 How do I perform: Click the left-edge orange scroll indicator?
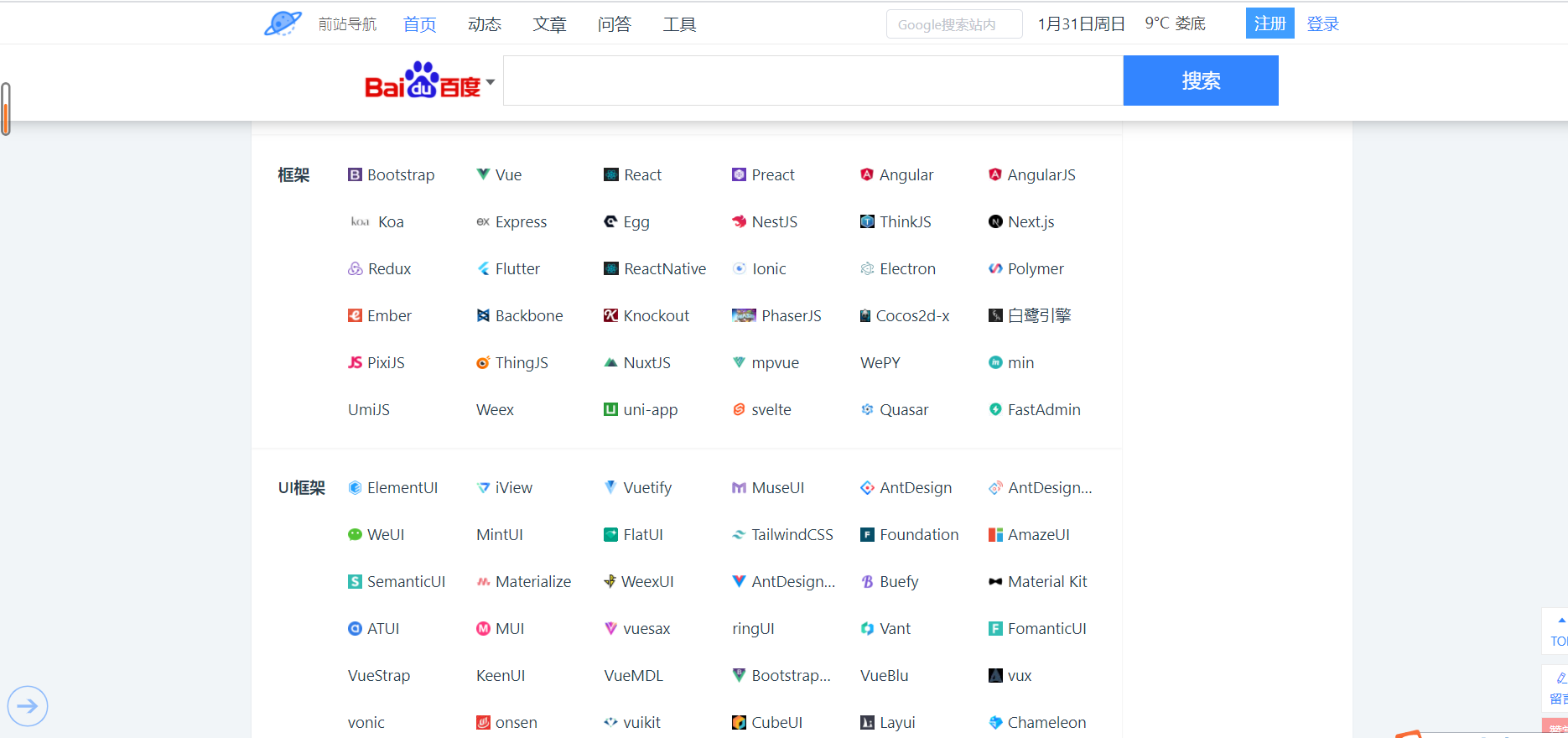[6, 109]
